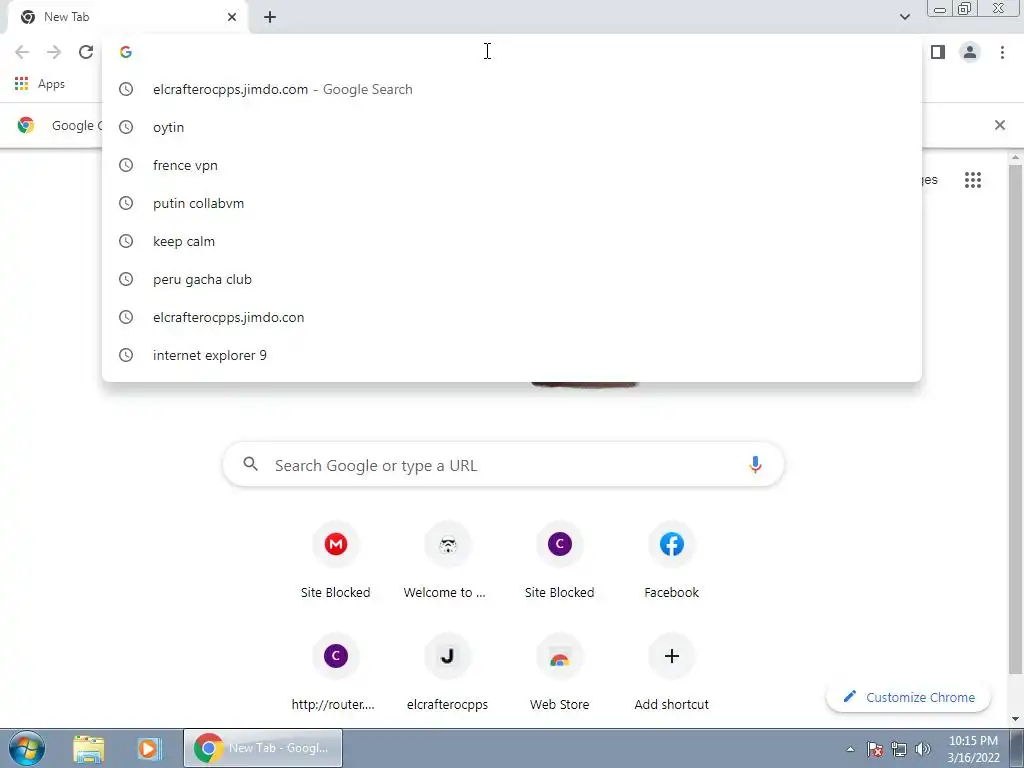Viewport: 1024px width, 768px height.
Task: Open Windows Explorer from the taskbar
Action: [88, 748]
